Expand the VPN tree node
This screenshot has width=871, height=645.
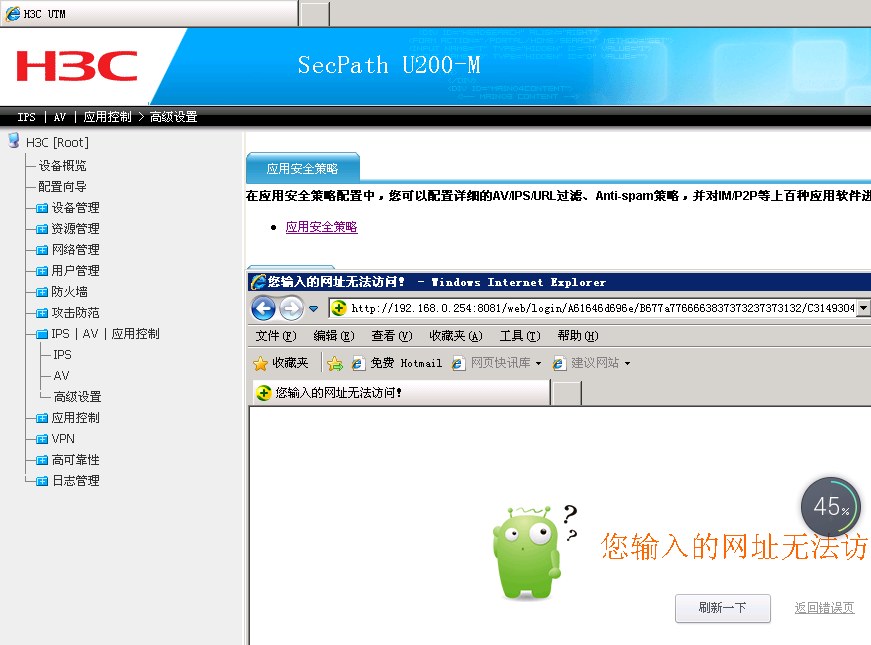coord(42,439)
